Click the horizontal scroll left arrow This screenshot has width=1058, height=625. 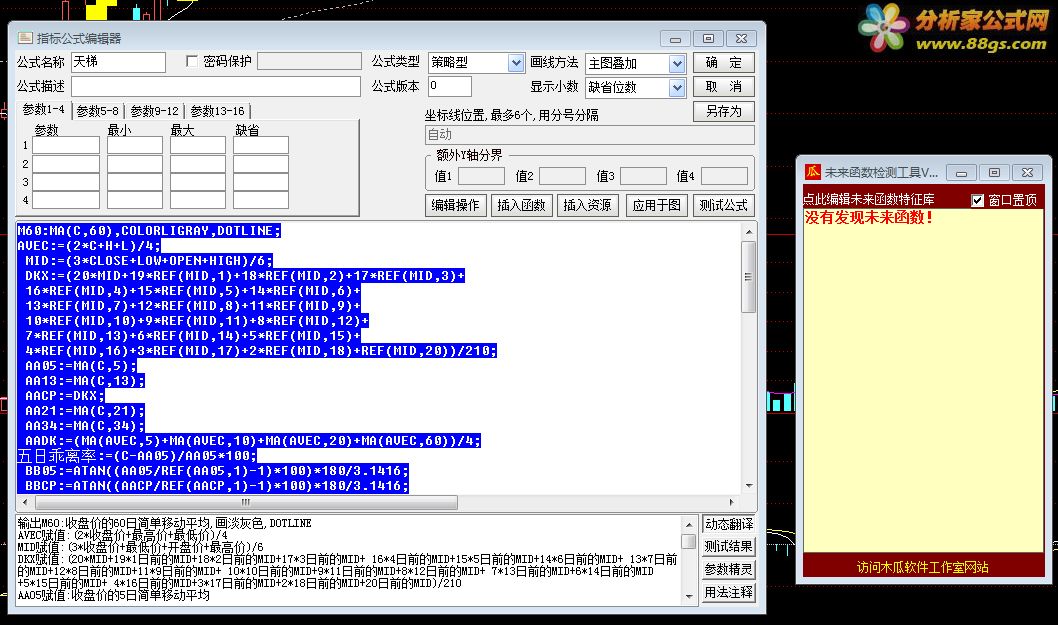coord(25,502)
